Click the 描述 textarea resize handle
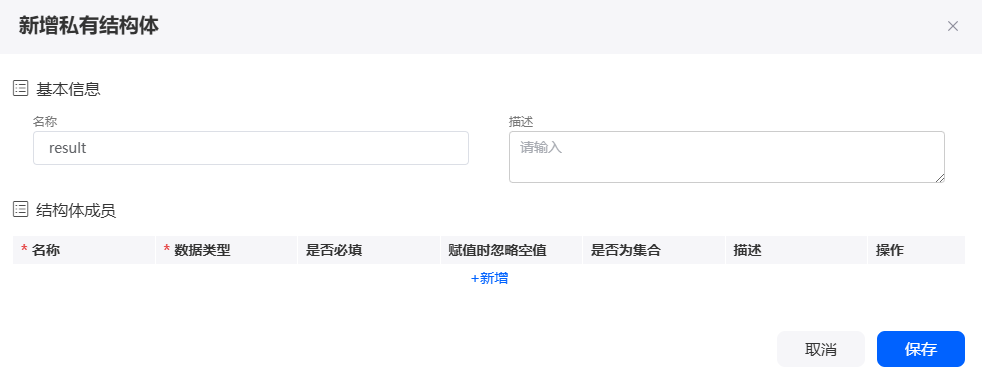The width and height of the screenshot is (982, 378). (940, 178)
